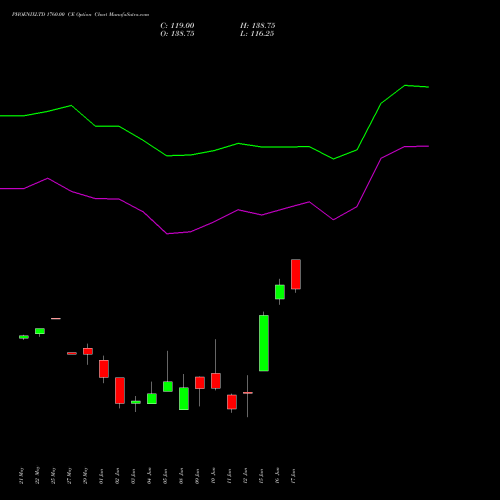Viewport: 500px width, 500px height.
Task: Select the red candle above 02 Jun
Action: click(x=120, y=390)
